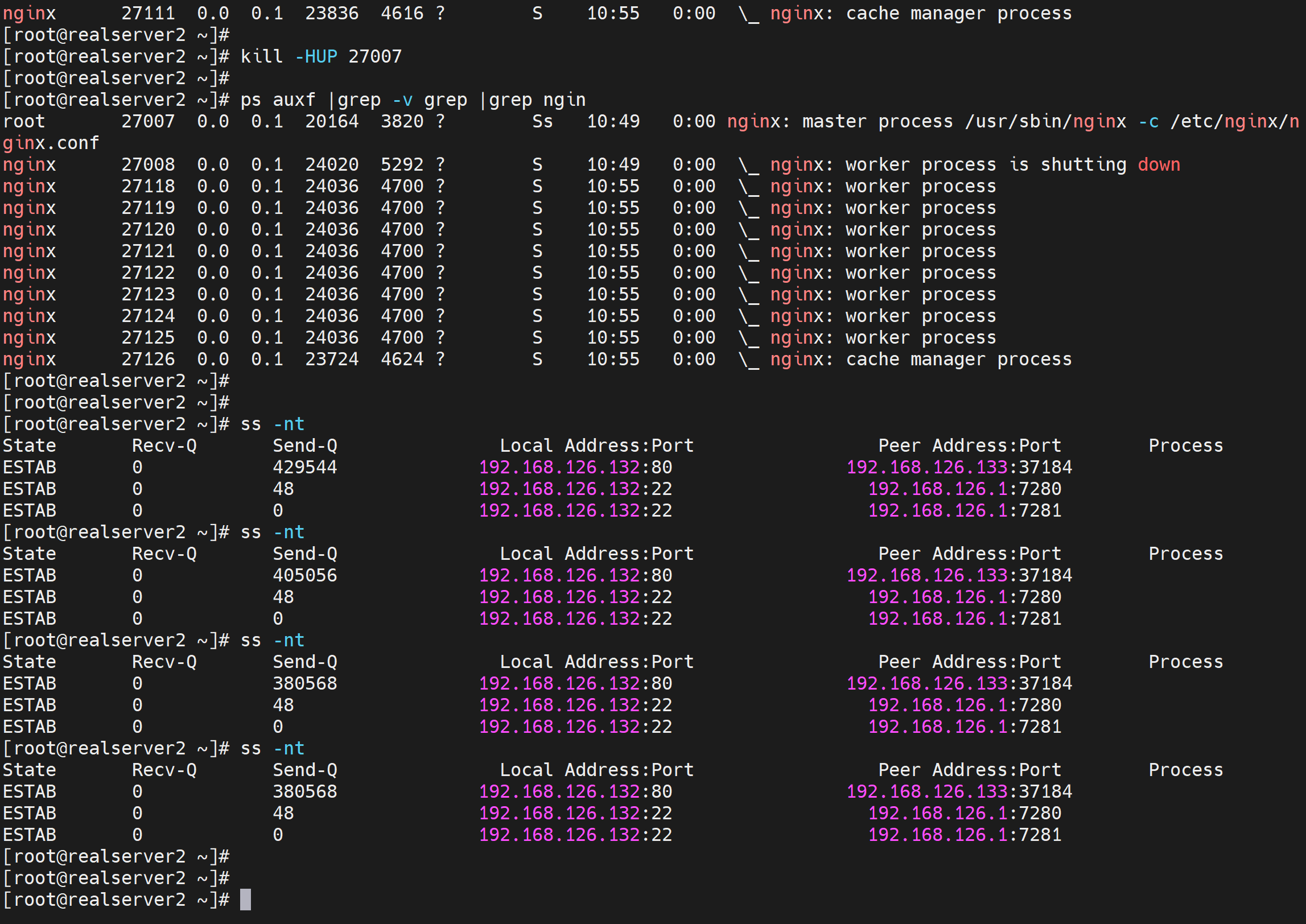Click the 'kill -HUP 27007' command text
The width and height of the screenshot is (1306, 924).
(321, 56)
